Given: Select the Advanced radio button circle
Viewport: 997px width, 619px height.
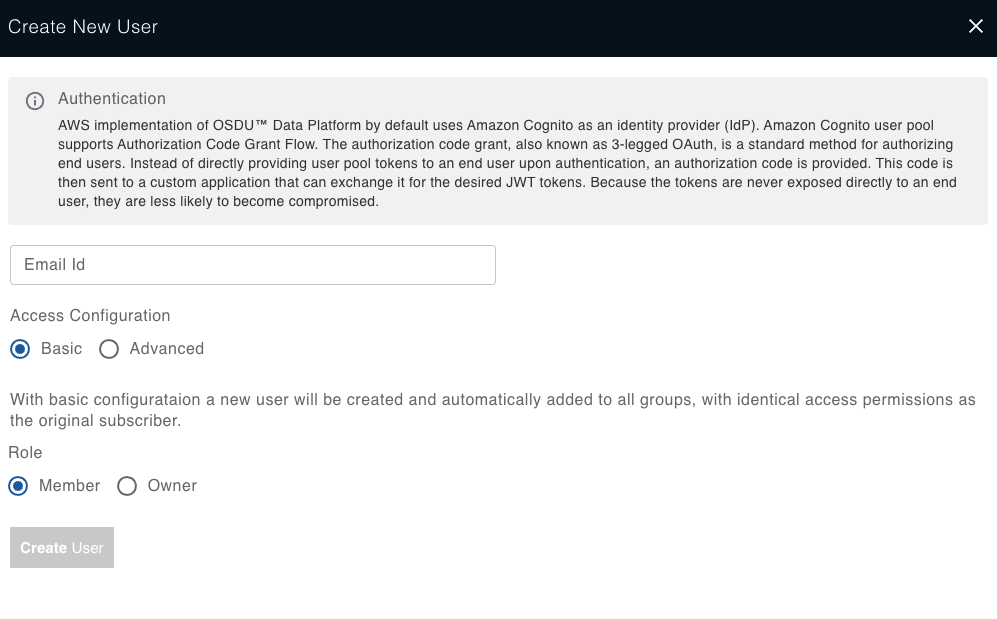Looking at the screenshot, I should (x=109, y=349).
